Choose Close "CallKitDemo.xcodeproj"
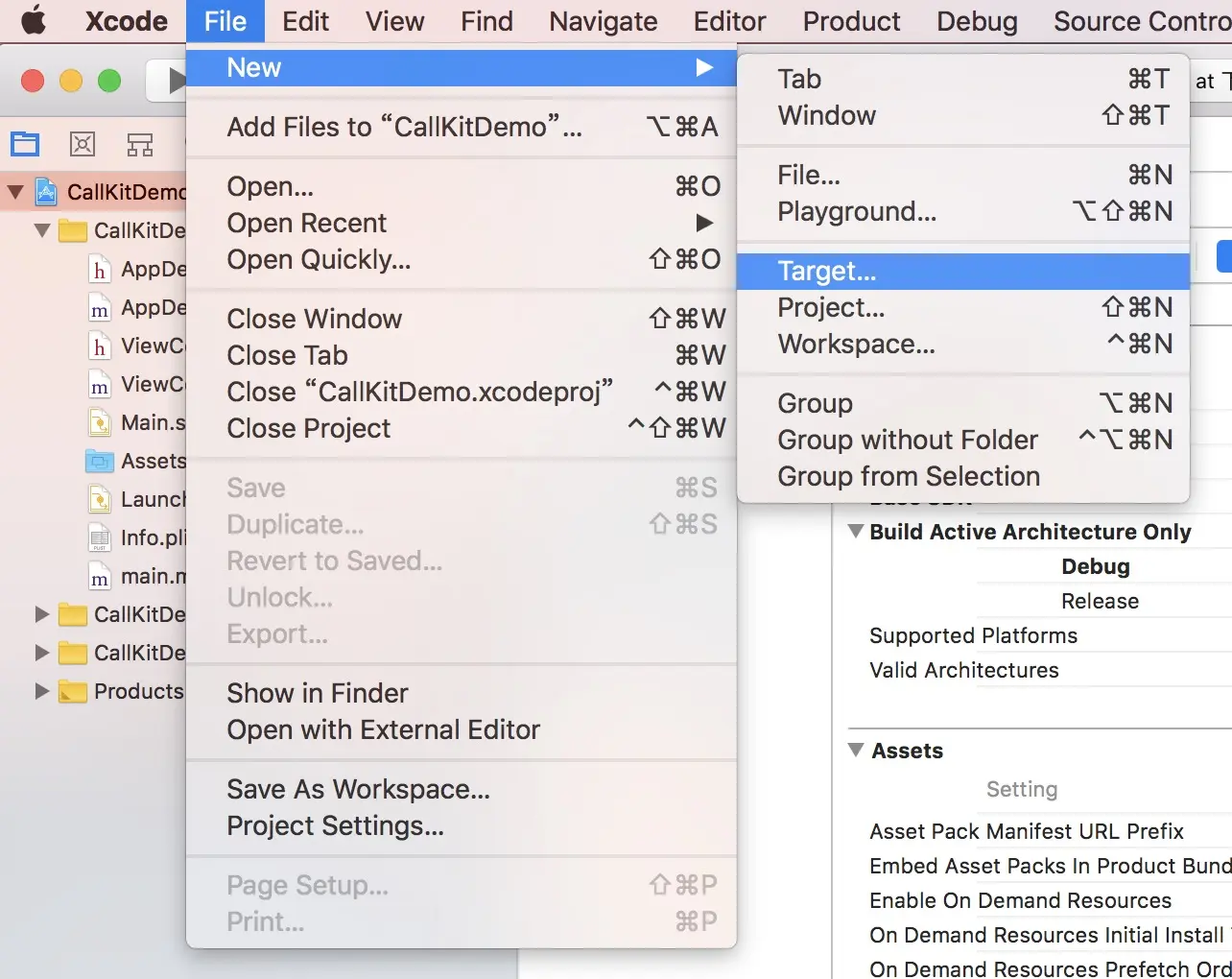 tap(461, 392)
